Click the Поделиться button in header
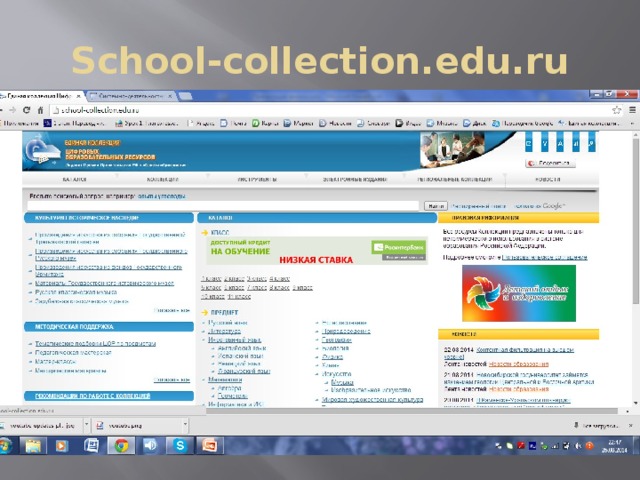The image size is (640, 480). point(550,163)
